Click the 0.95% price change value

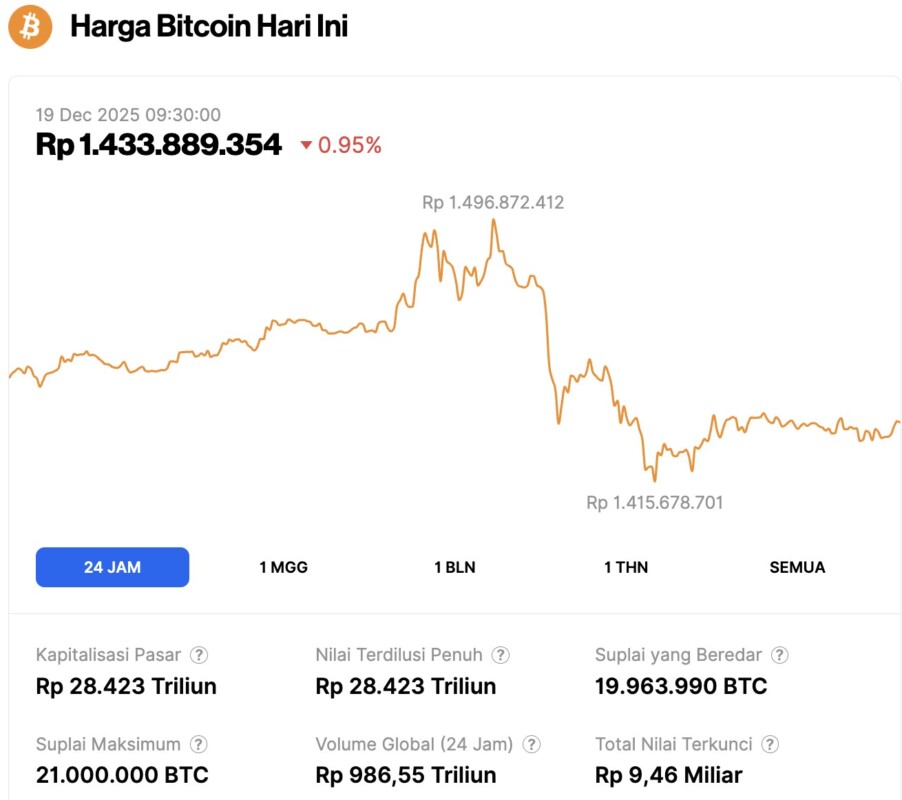coord(350,146)
